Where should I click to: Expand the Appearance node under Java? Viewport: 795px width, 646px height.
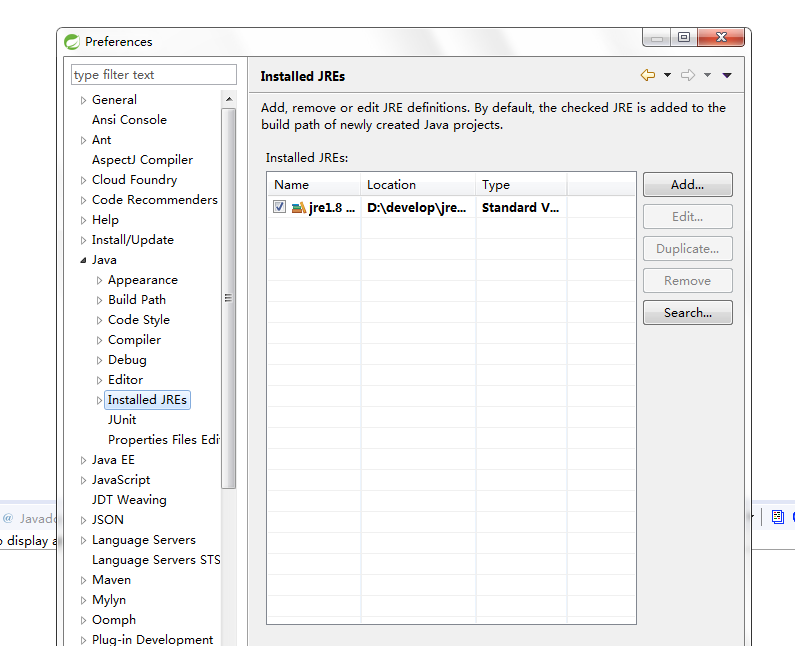[99, 280]
